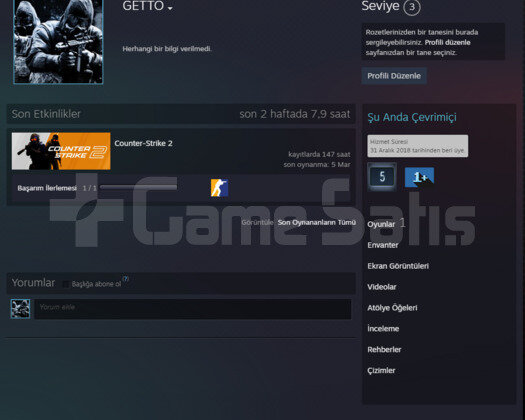Click the Yorum ekle comment field
The image size is (525, 420).
(x=193, y=309)
